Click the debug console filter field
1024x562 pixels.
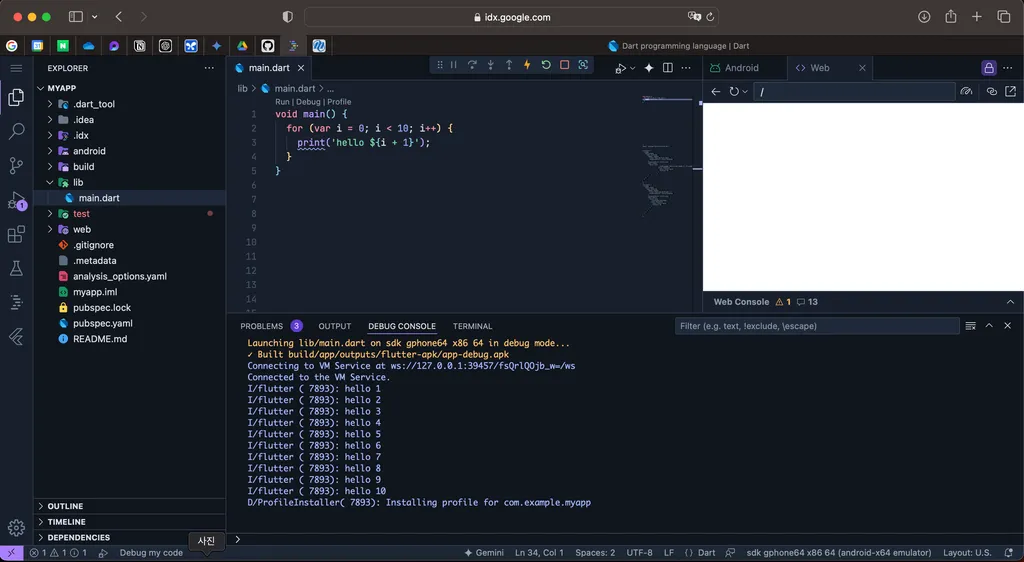coord(816,326)
